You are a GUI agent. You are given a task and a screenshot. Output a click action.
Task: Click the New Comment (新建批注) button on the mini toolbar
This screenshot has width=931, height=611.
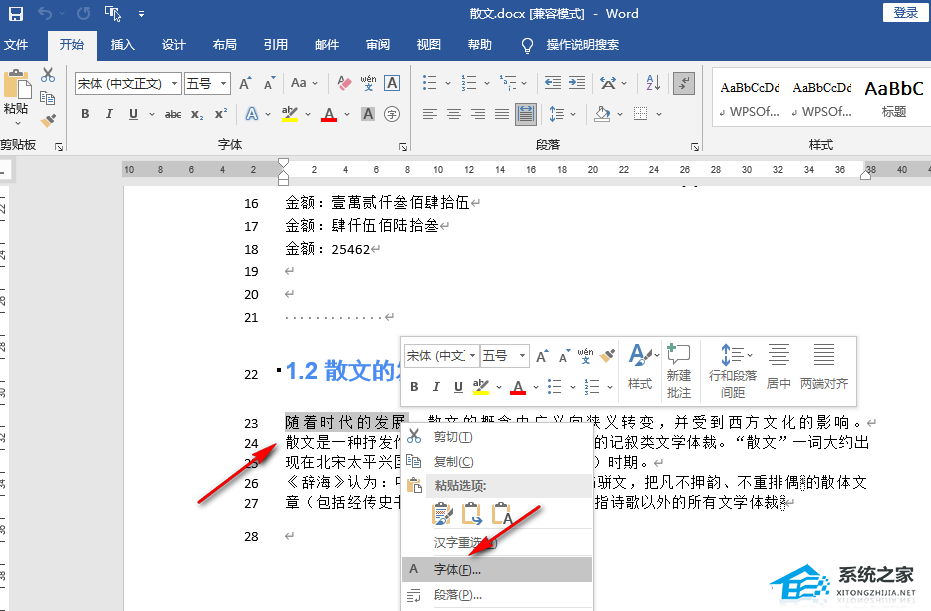coord(679,368)
